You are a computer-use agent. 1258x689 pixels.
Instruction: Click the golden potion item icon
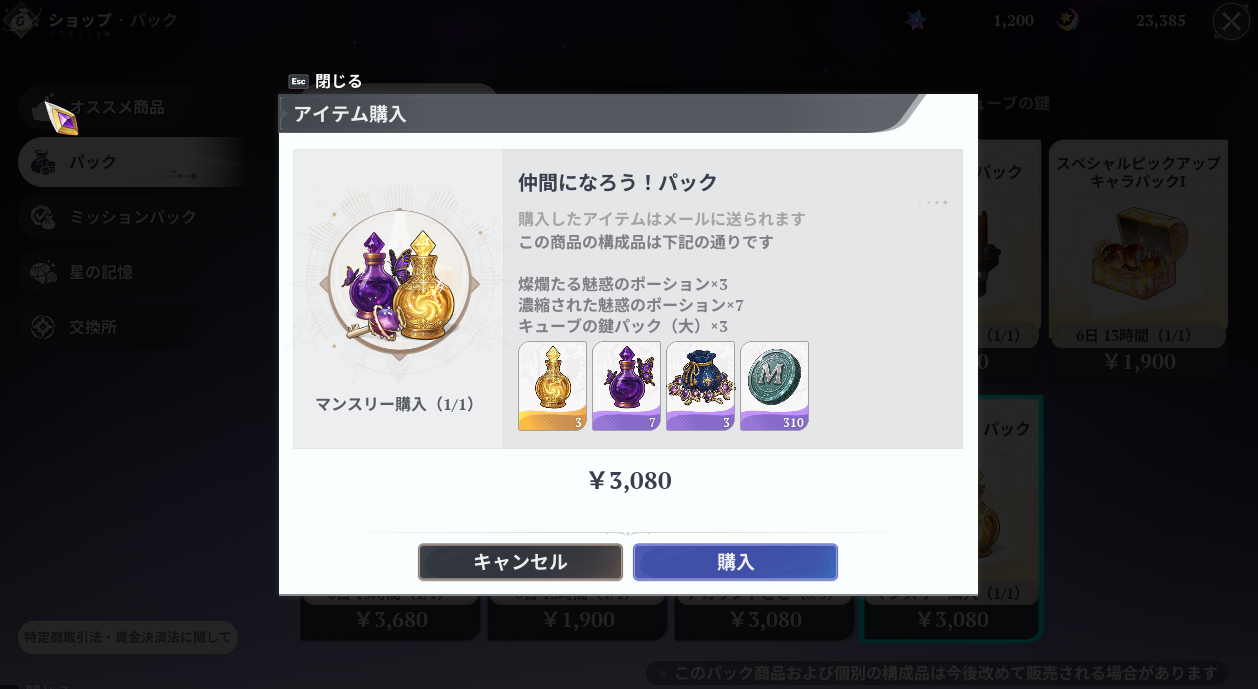(x=552, y=386)
